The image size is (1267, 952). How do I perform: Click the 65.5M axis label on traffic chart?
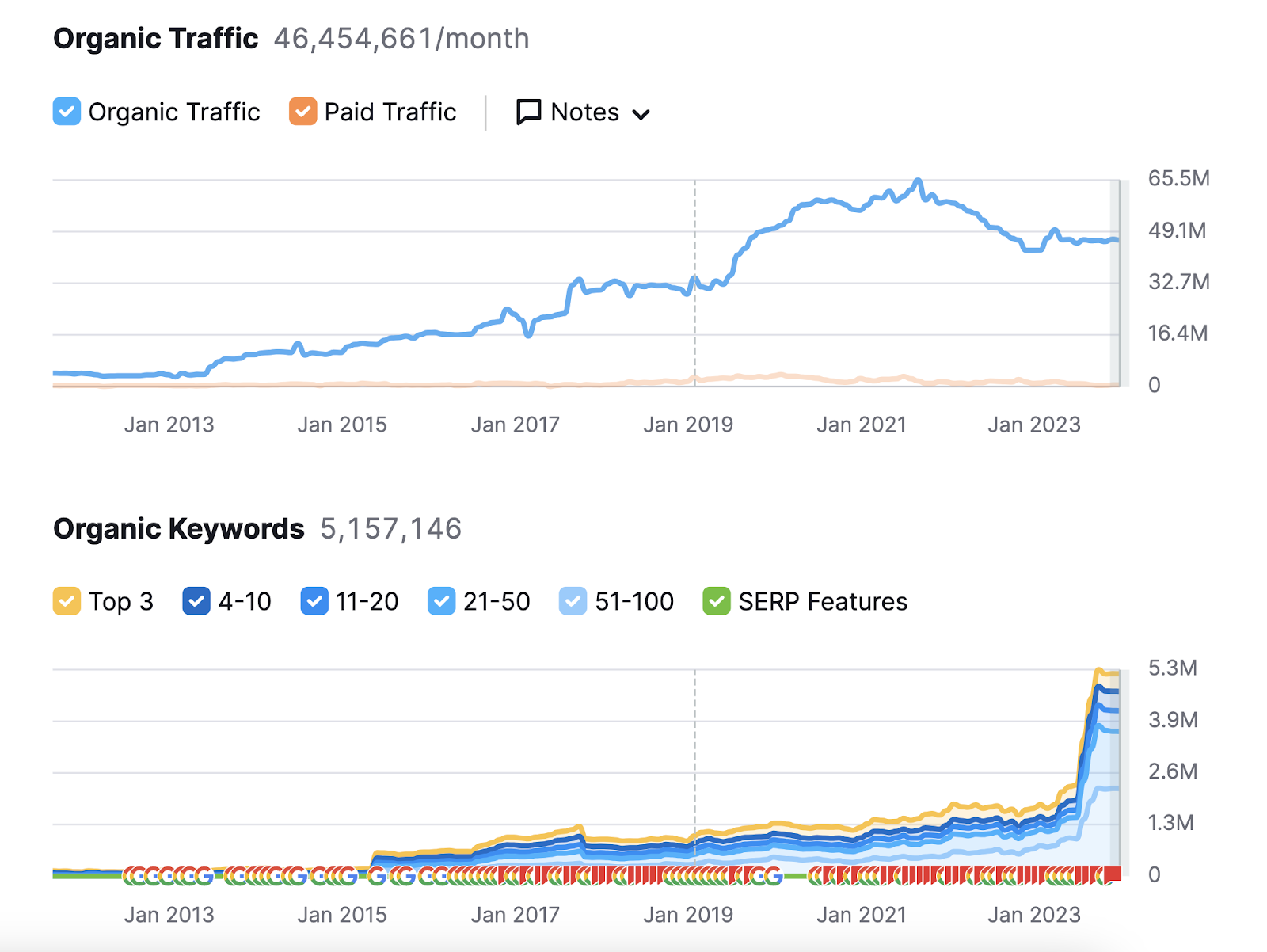click(1179, 178)
